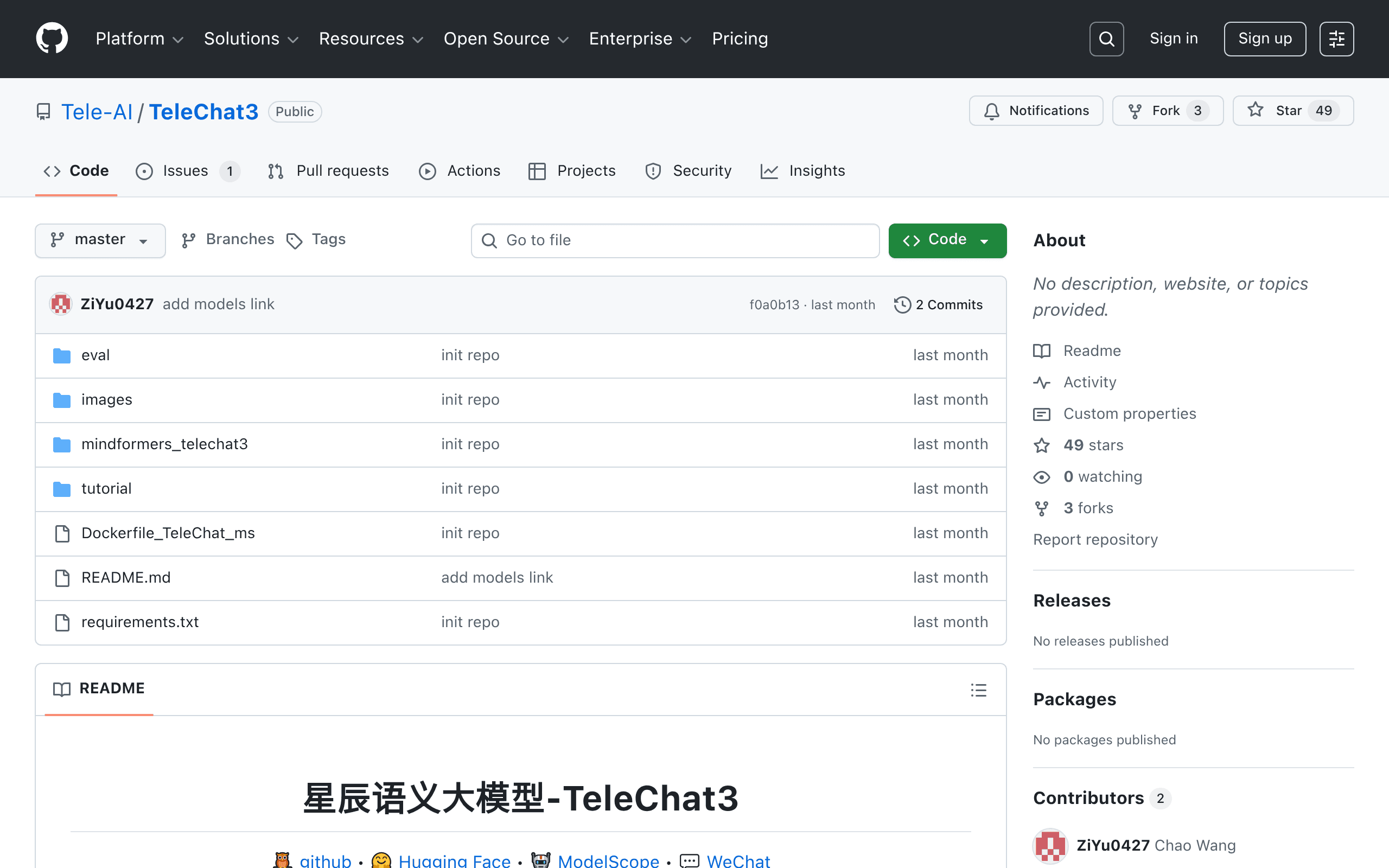Open the master branch selector dropdown
The height and width of the screenshot is (868, 1389).
100,240
